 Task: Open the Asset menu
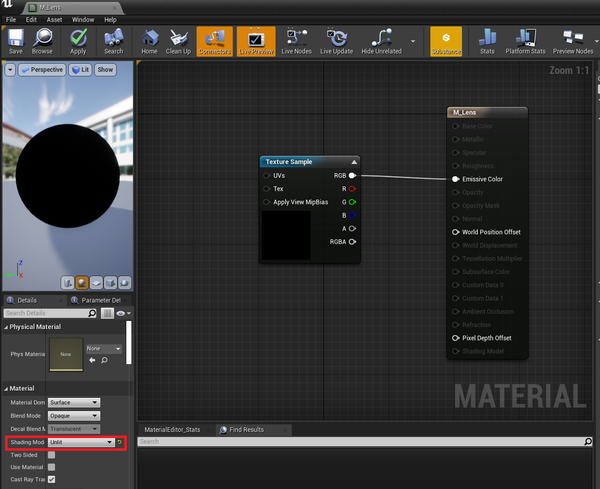[x=53, y=19]
